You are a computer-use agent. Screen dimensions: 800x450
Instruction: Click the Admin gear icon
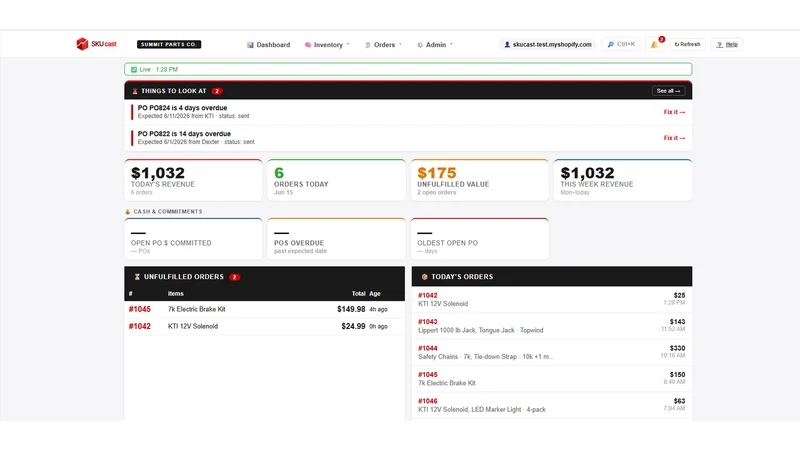(x=420, y=45)
